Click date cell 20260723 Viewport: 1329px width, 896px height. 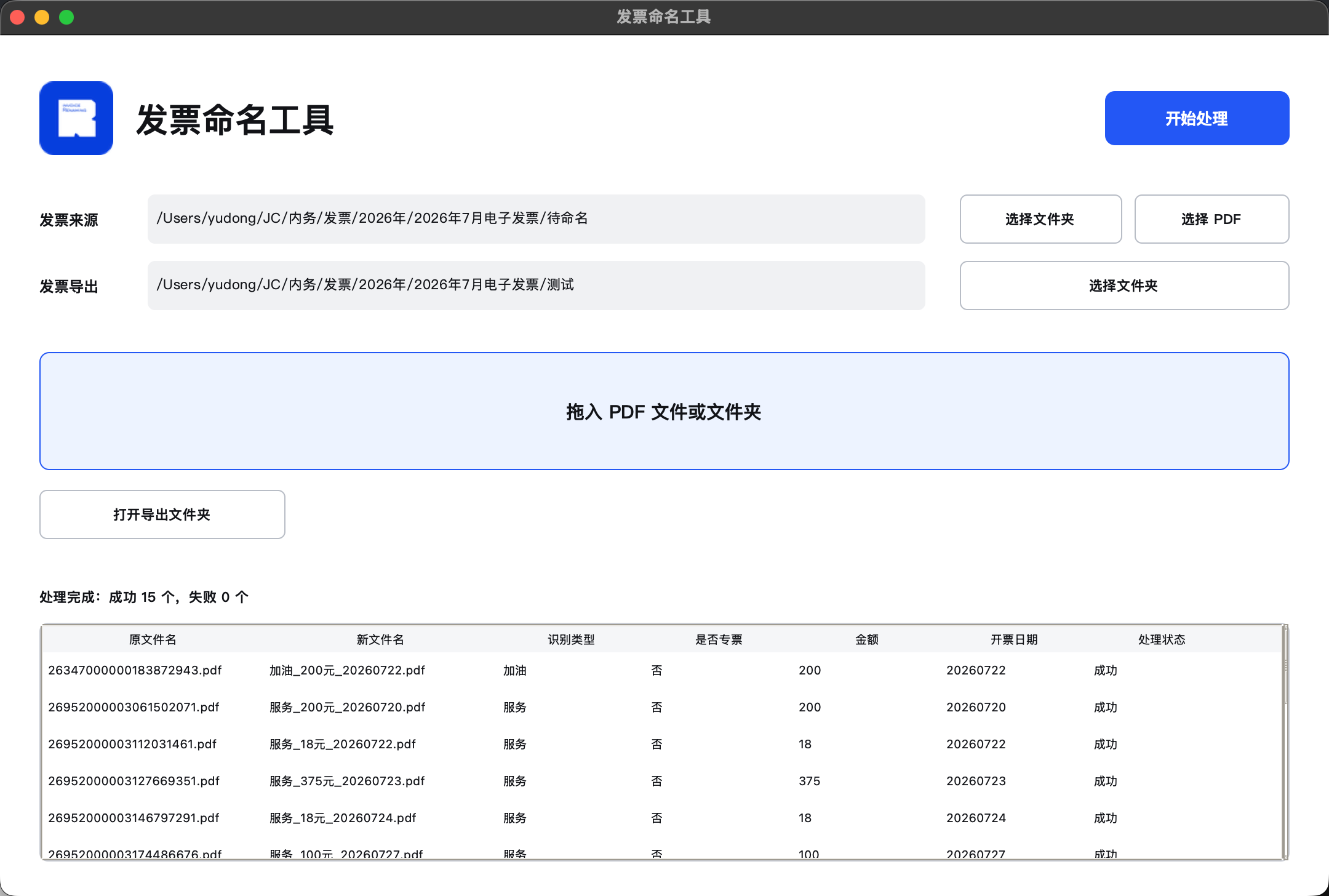point(976,781)
